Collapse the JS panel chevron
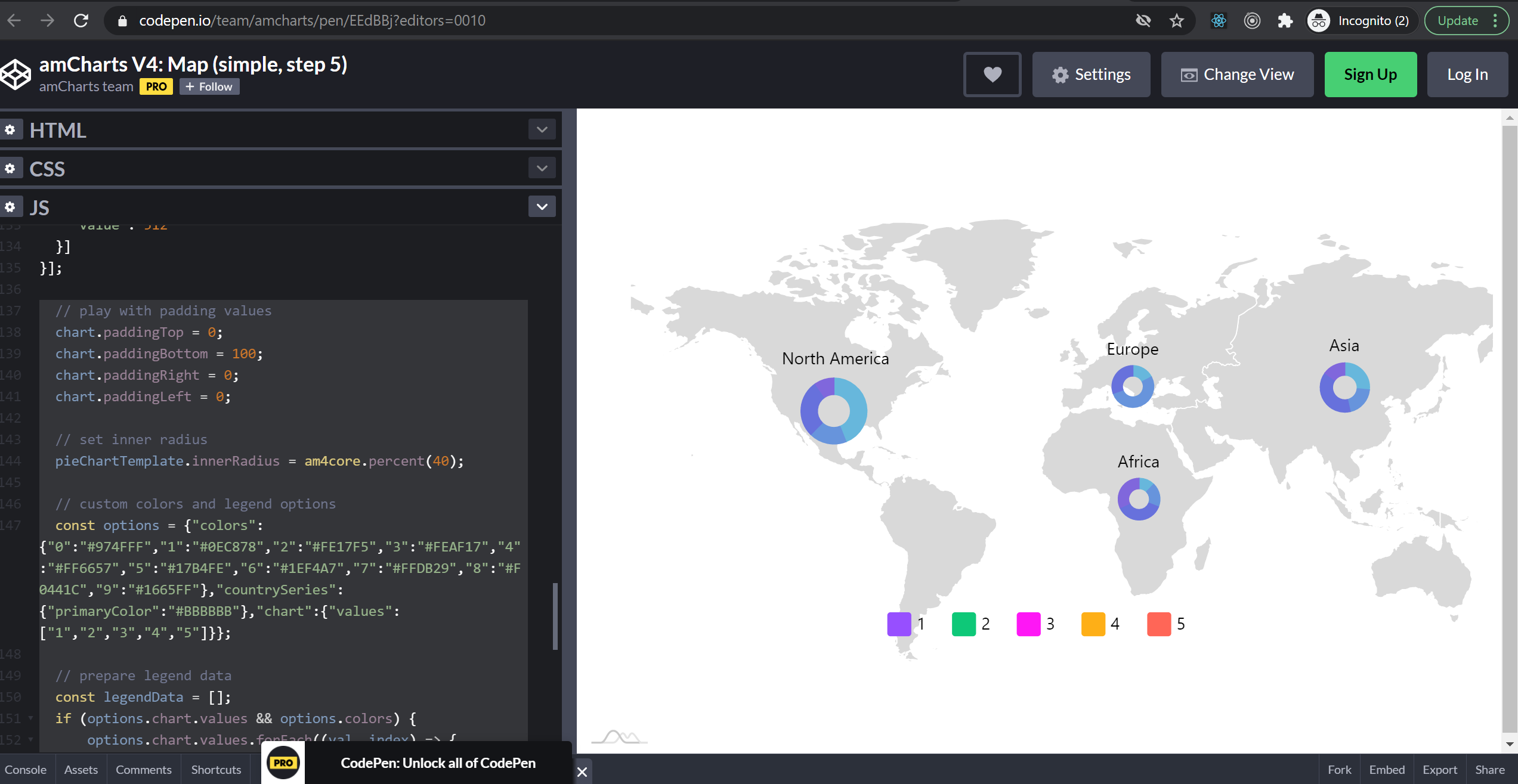 tap(542, 206)
